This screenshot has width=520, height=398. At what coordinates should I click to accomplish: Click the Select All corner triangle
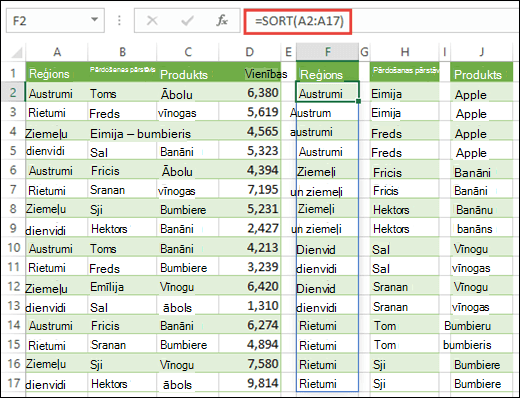16,52
